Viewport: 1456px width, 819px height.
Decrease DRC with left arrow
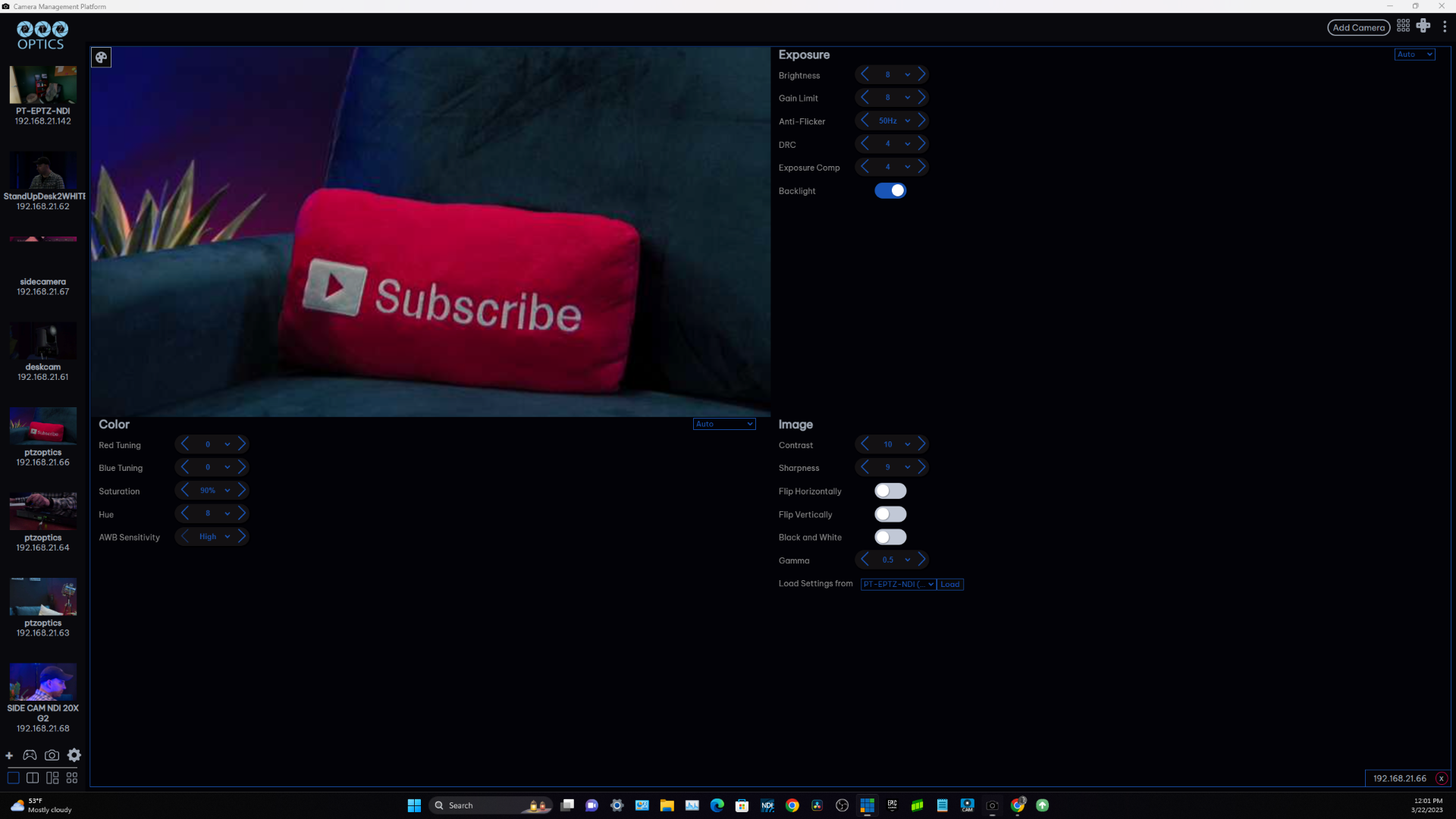click(x=864, y=143)
